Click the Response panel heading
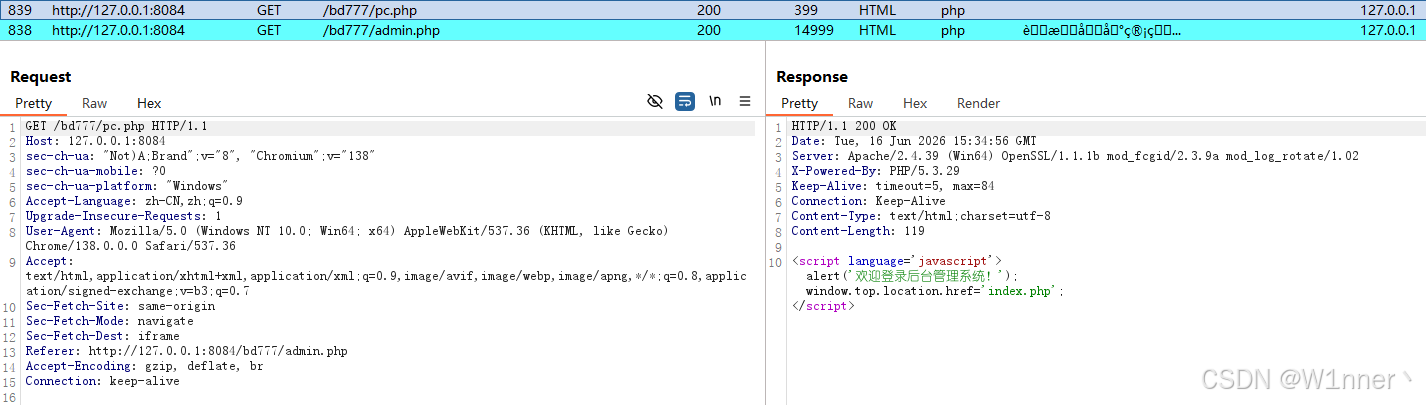The image size is (1426, 405). [812, 77]
